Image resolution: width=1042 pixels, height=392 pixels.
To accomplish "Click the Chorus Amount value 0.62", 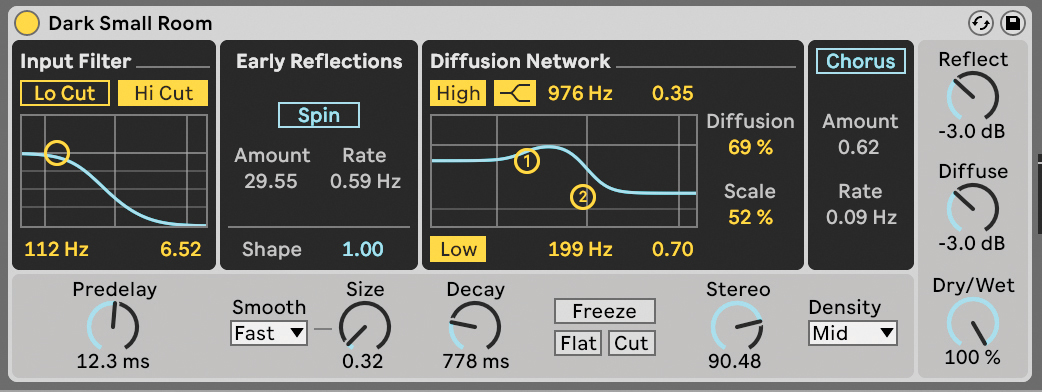I will coord(859,147).
